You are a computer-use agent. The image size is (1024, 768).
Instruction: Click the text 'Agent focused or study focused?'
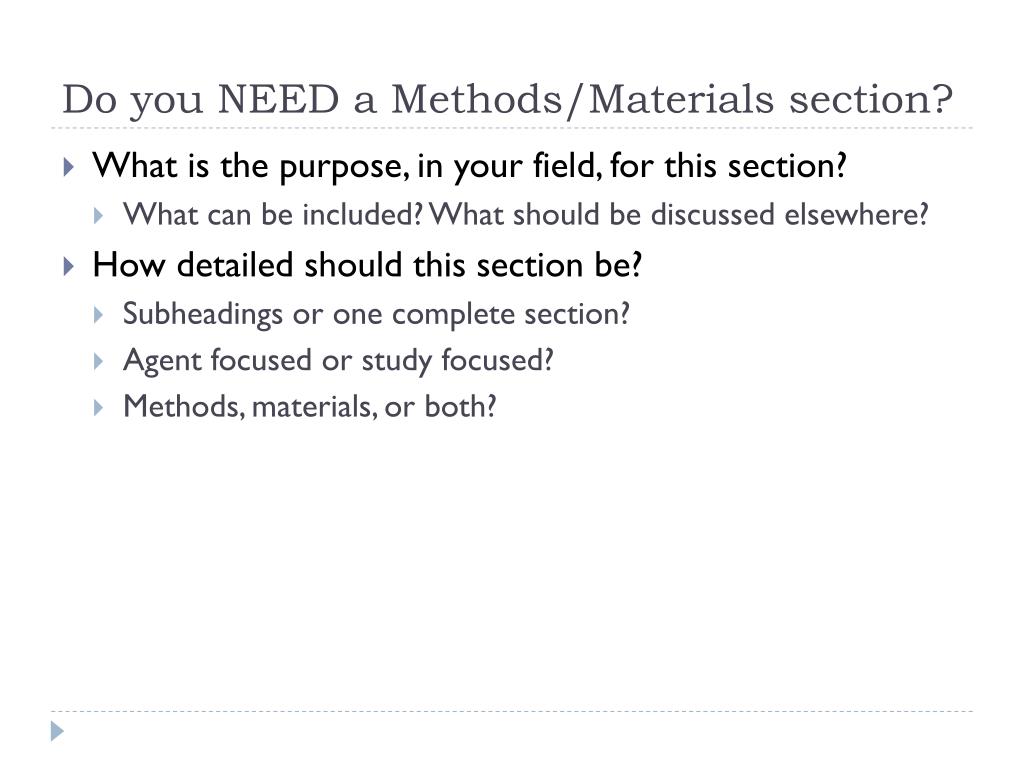(x=338, y=360)
